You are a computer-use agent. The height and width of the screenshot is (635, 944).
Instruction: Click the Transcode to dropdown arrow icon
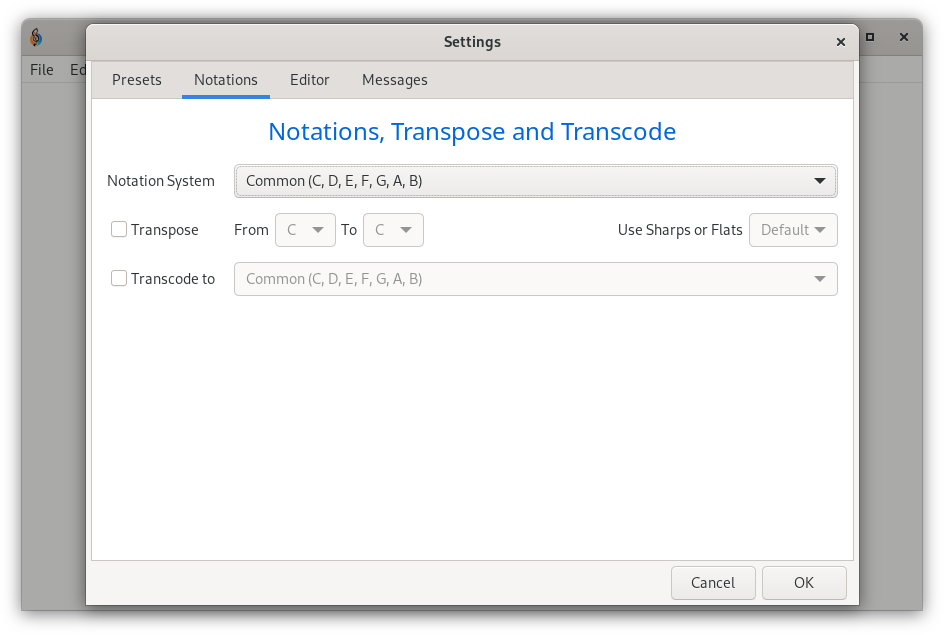click(819, 279)
